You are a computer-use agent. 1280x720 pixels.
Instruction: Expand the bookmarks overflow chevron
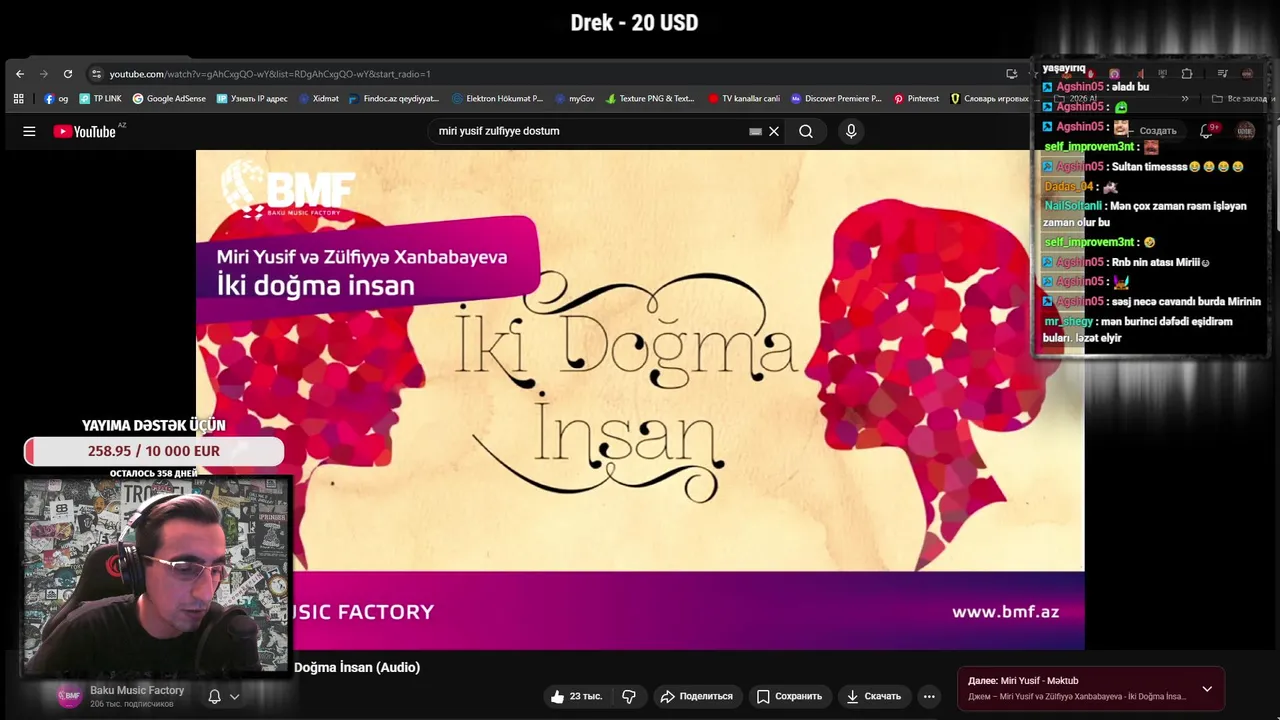pos(1185,99)
